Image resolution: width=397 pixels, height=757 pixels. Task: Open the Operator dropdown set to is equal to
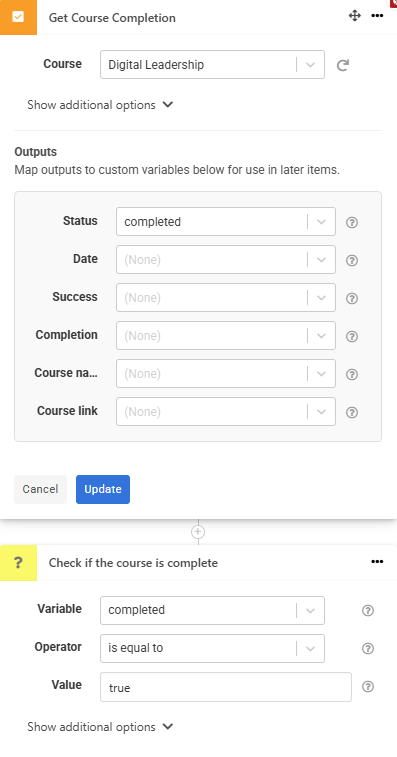(213, 648)
